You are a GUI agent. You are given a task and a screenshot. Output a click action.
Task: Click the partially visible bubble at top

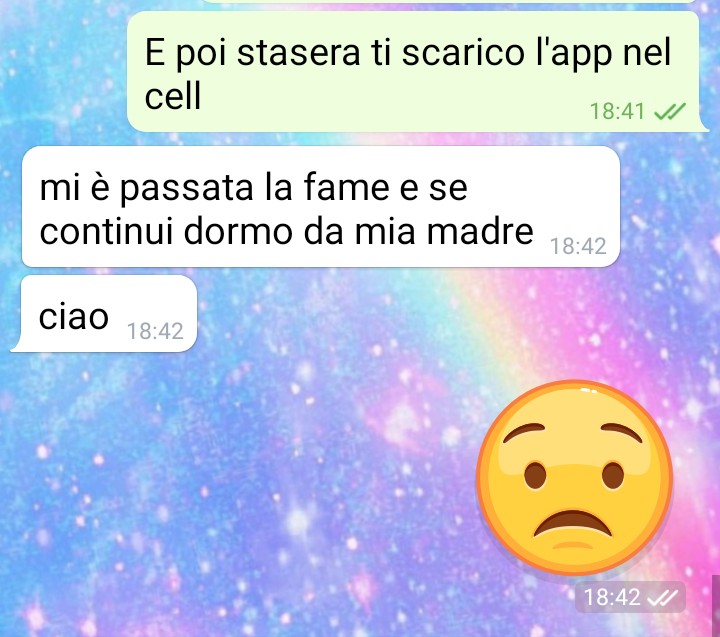[x=450, y=1]
